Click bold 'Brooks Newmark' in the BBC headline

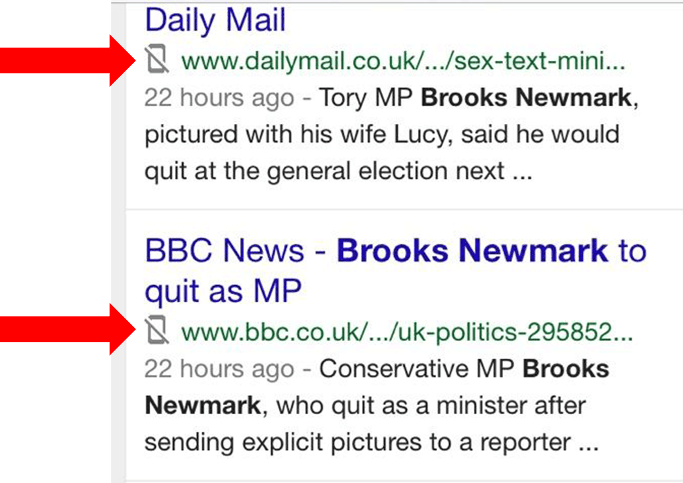point(472,250)
